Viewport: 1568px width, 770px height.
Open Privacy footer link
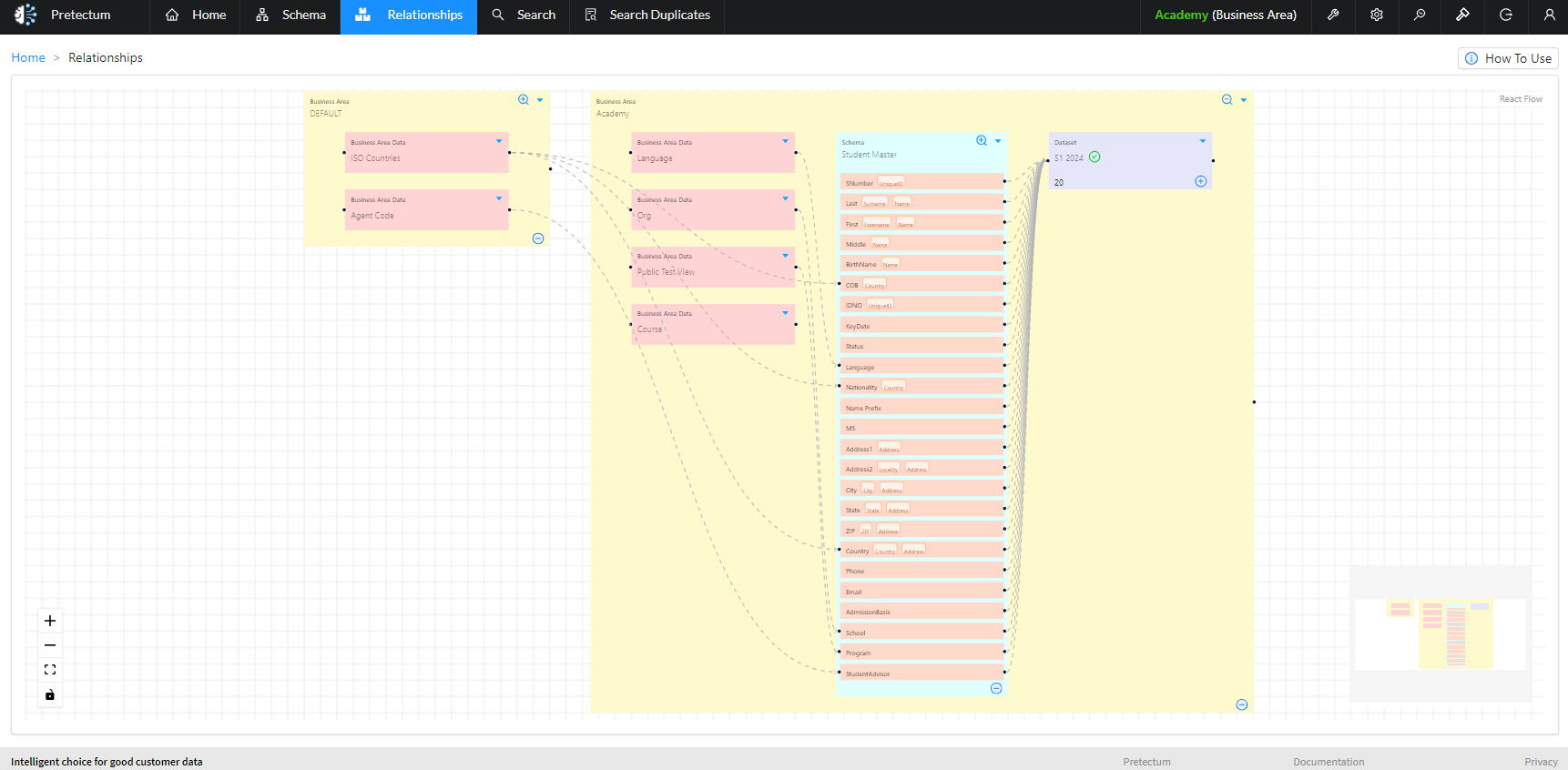pyautogui.click(x=1541, y=762)
